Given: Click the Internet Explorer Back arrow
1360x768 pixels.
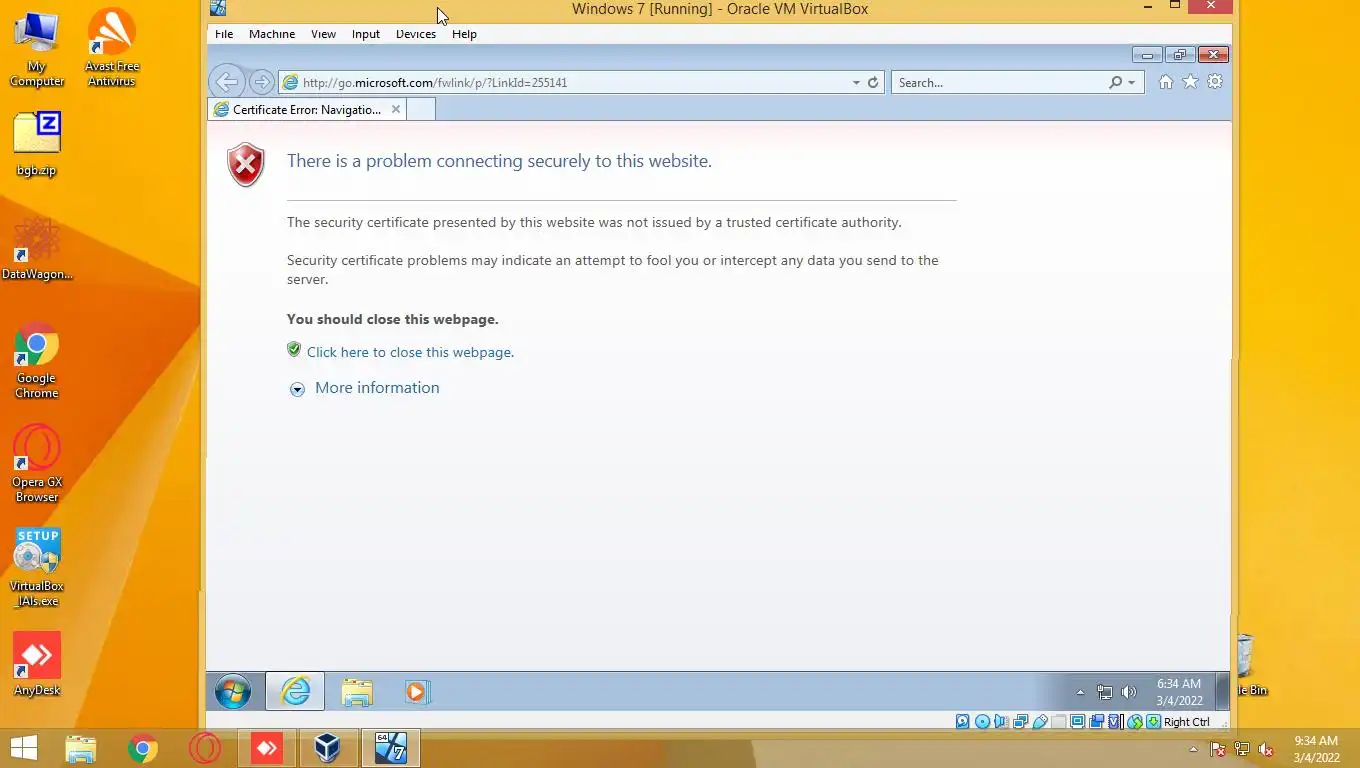Looking at the screenshot, I should click(x=227, y=82).
